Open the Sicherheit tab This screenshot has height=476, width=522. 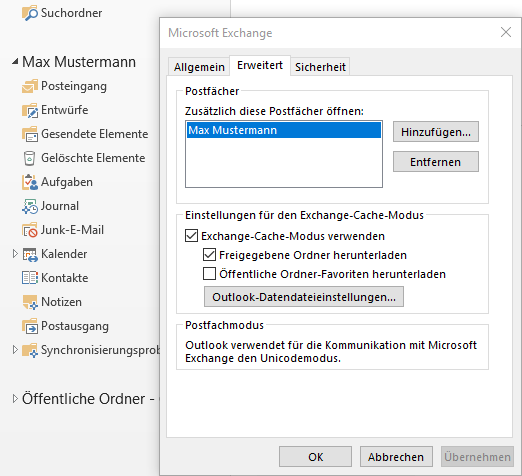(320, 67)
